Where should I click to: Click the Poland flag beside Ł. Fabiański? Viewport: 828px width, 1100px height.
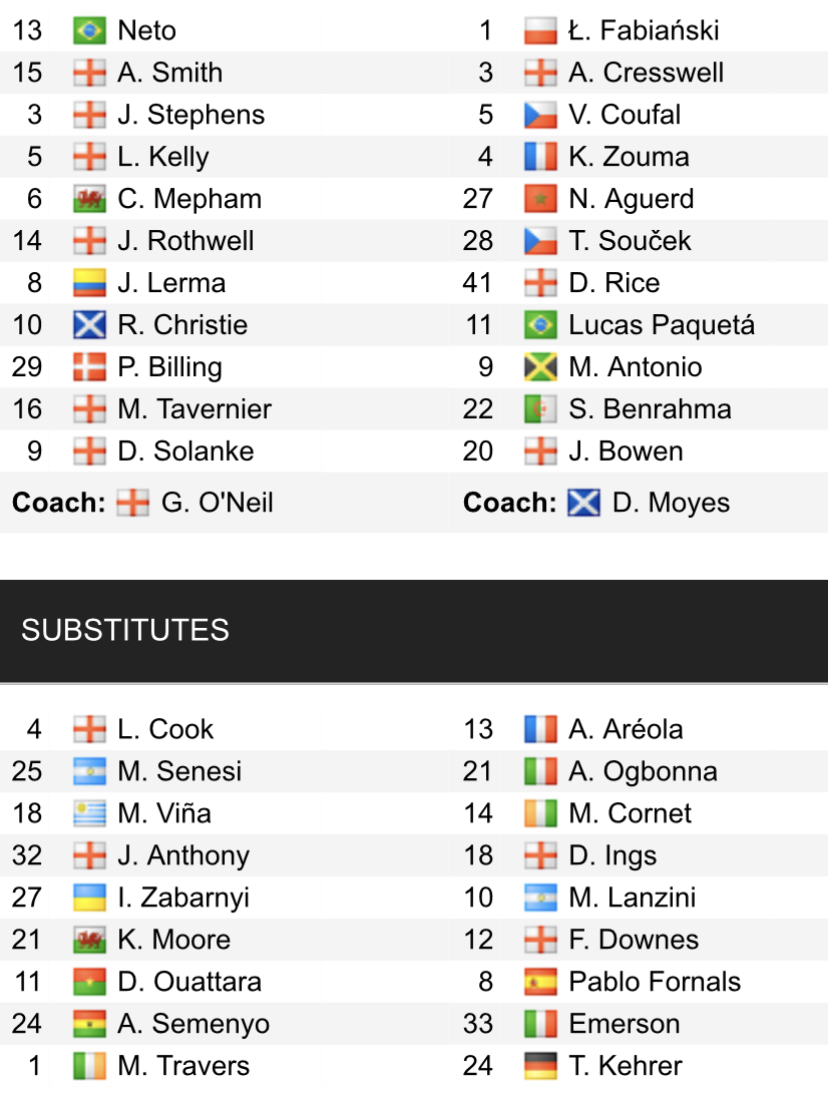click(540, 31)
